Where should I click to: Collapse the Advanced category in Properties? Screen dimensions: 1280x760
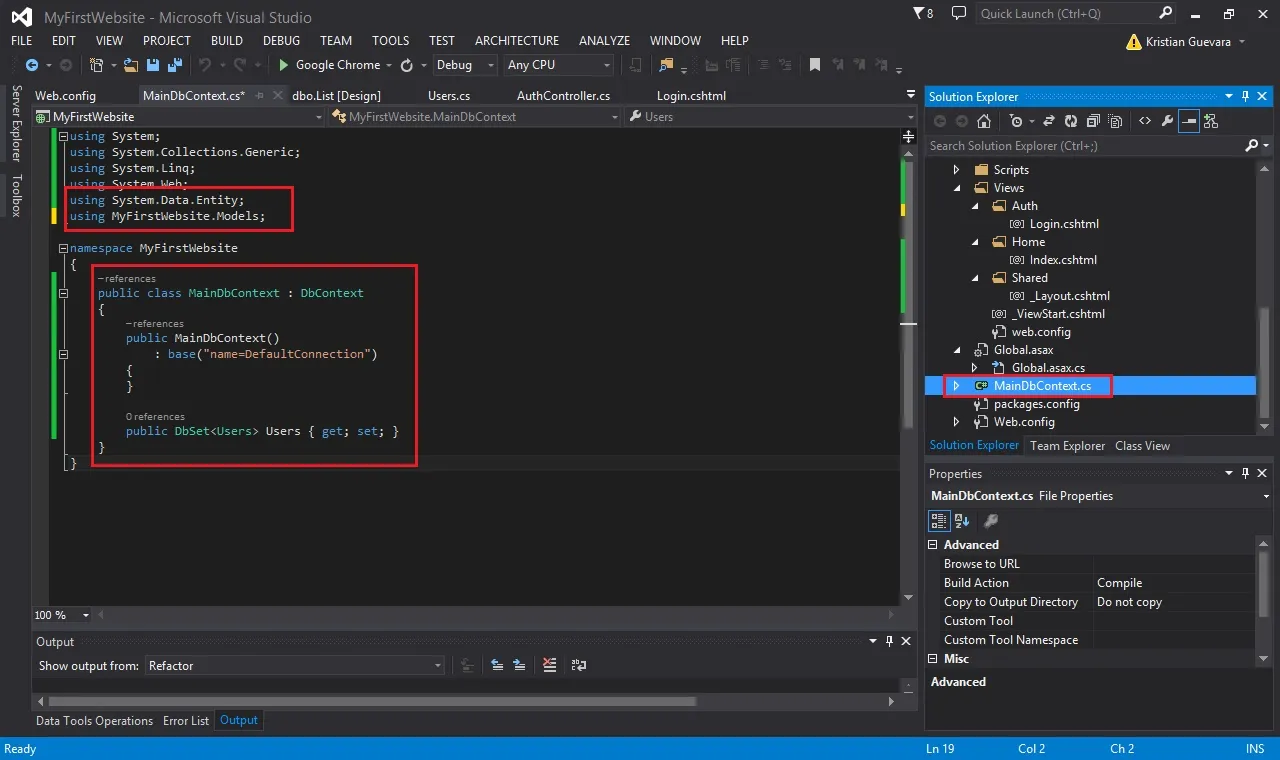pyautogui.click(x=934, y=545)
